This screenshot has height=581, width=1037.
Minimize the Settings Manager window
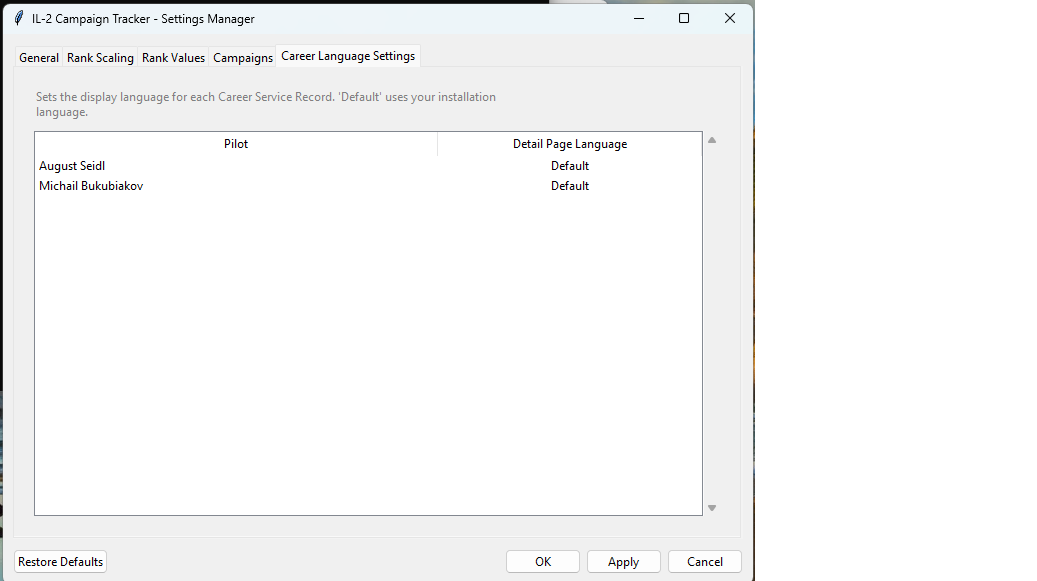pyautogui.click(x=638, y=18)
